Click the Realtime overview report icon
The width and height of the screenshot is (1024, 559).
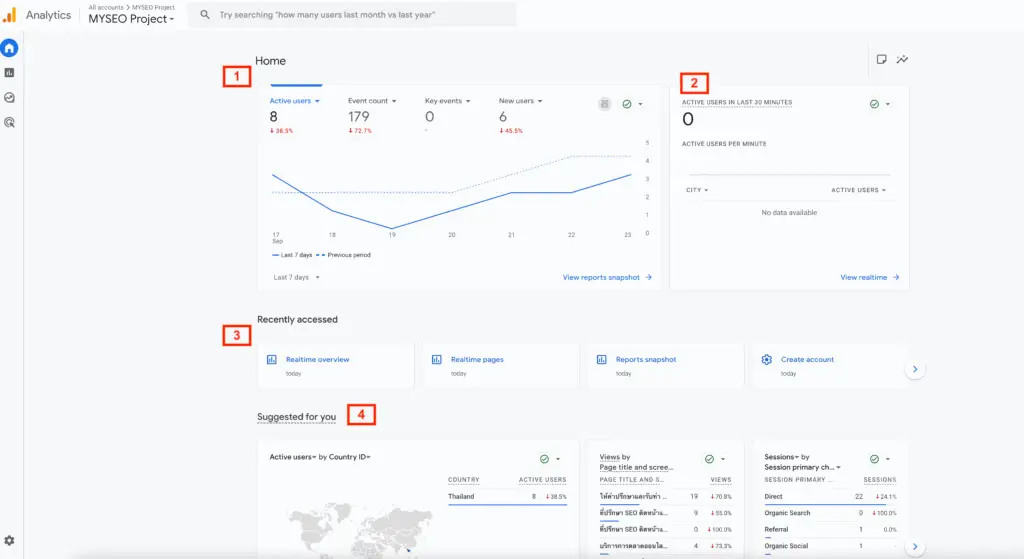[272, 359]
